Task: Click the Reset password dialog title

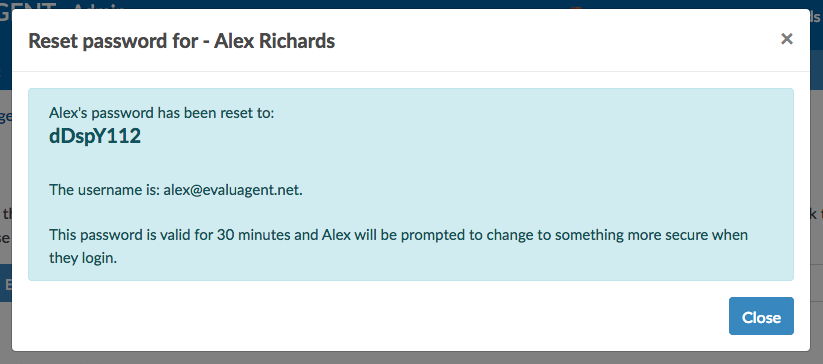Action: point(182,40)
